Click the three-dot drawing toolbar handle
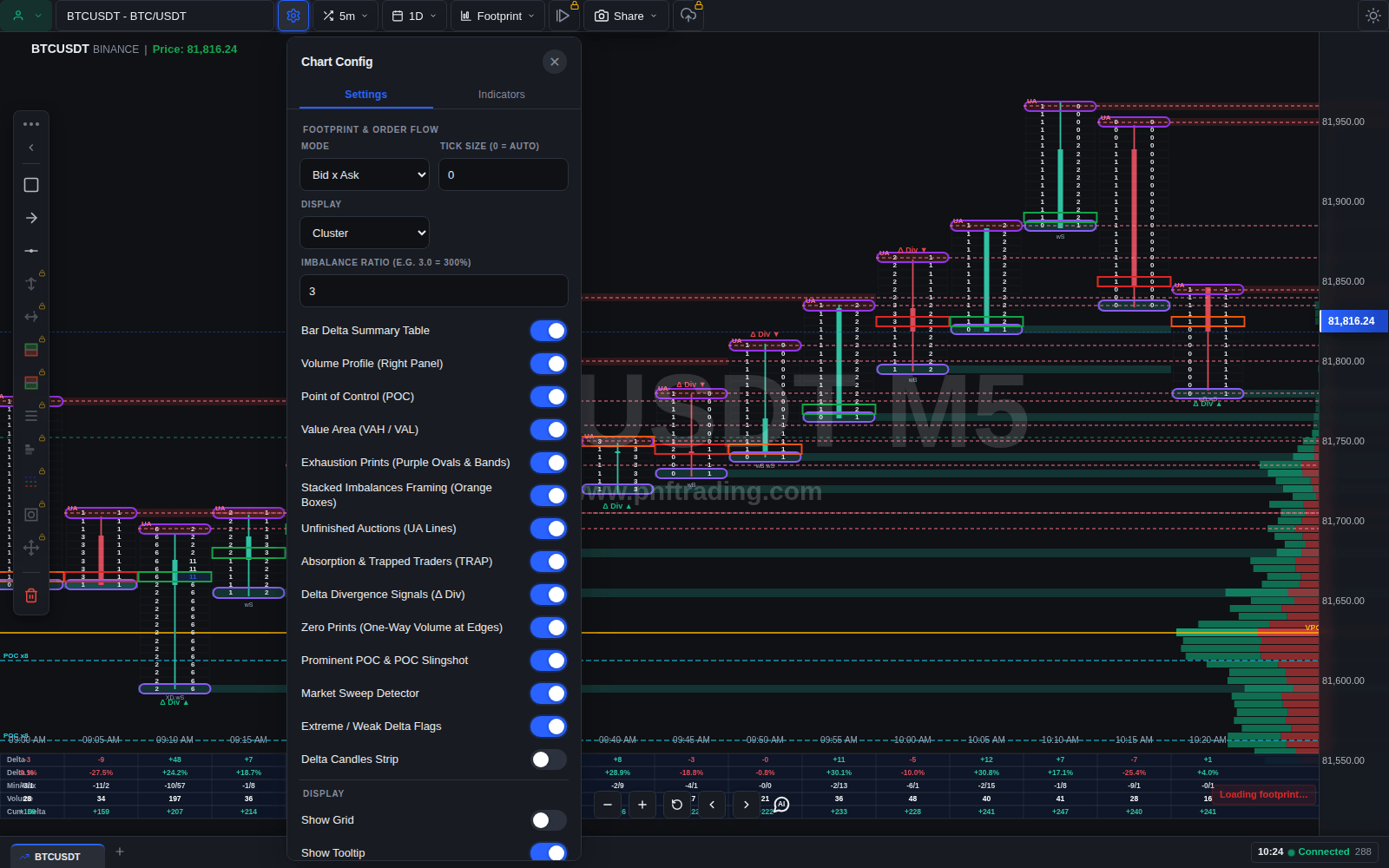Image resolution: width=1389 pixels, height=868 pixels. (x=31, y=124)
